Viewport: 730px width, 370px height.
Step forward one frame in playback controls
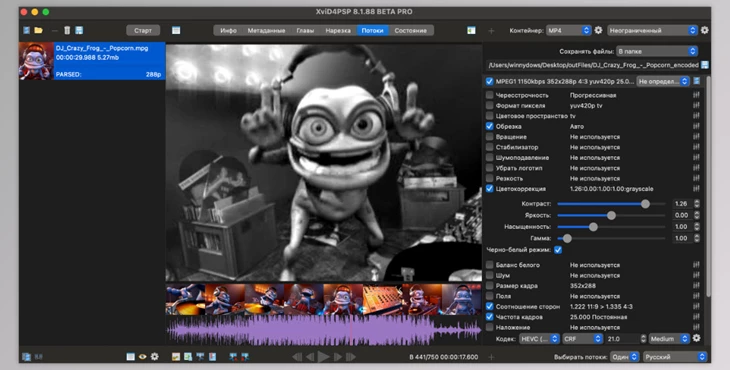coord(338,357)
